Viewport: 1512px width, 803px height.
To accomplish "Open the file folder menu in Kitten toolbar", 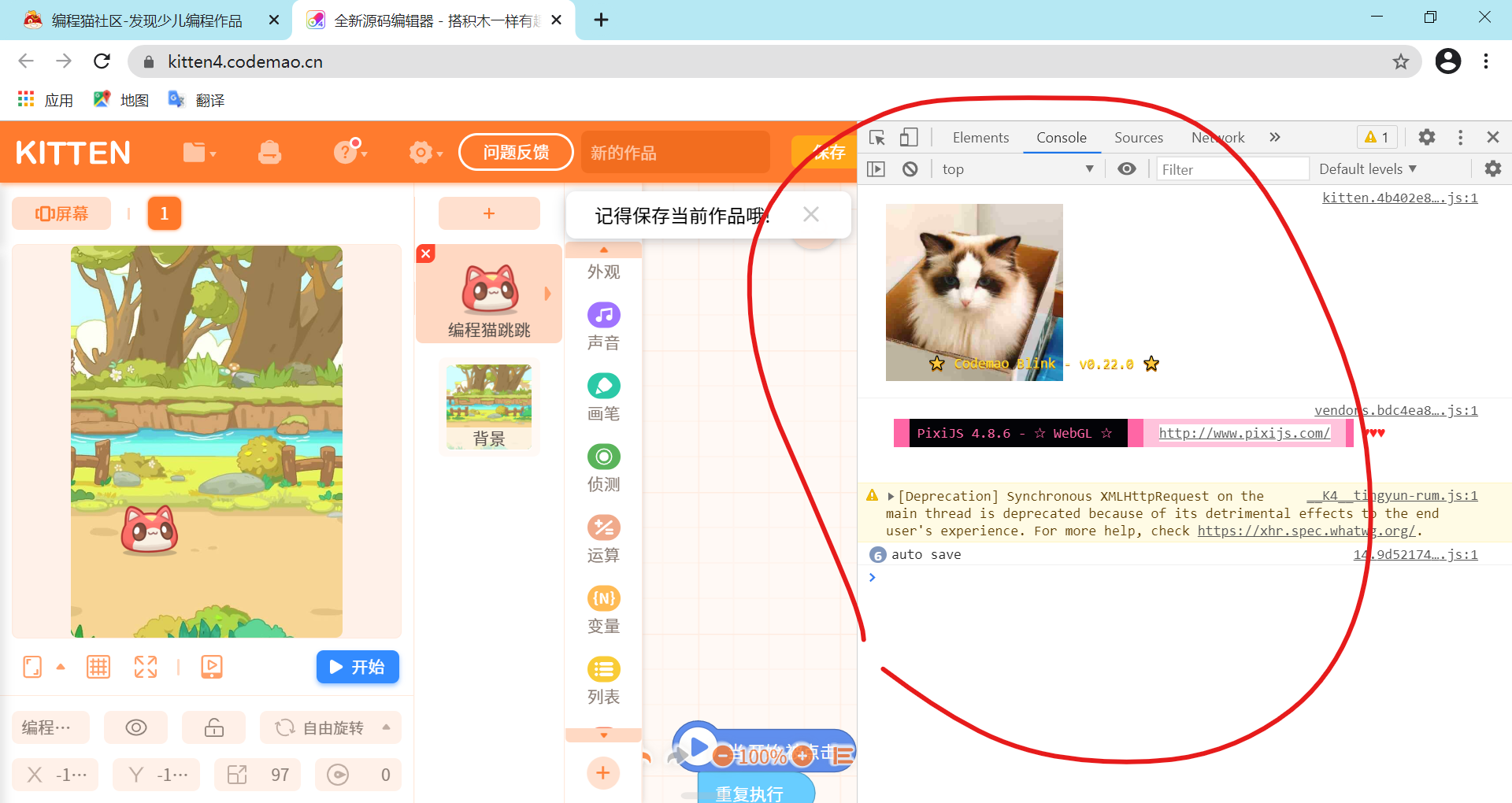I will pyautogui.click(x=198, y=152).
